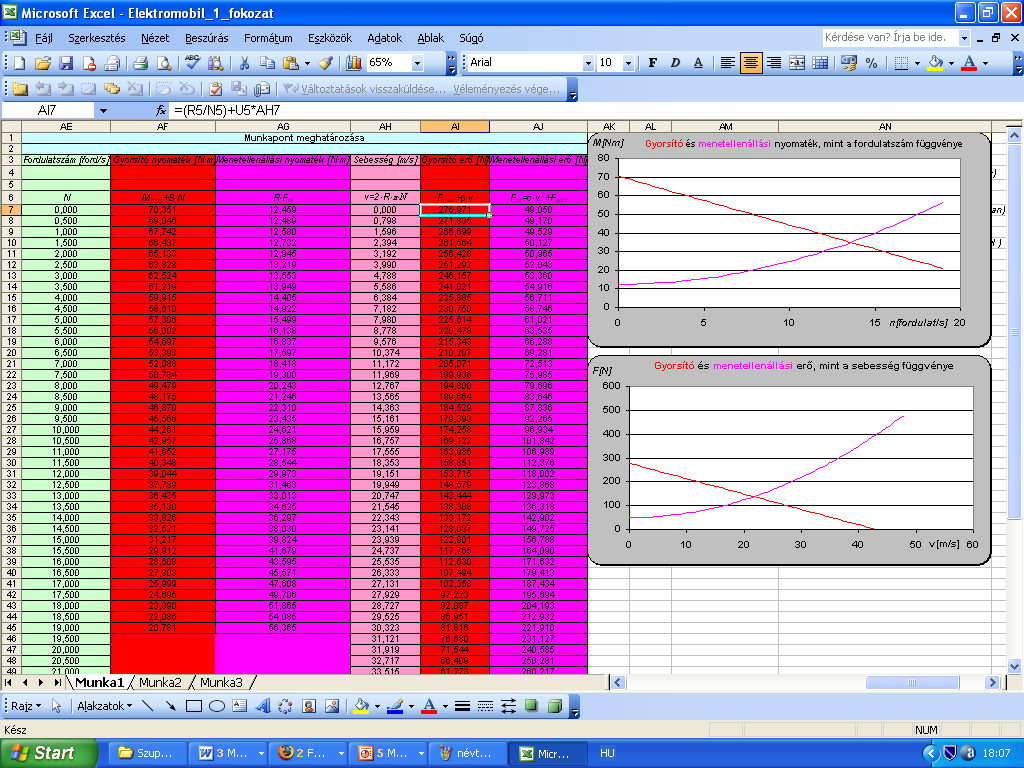1024x768 pixels.
Task: Open the Rajz drawing menu
Action: click(26, 706)
